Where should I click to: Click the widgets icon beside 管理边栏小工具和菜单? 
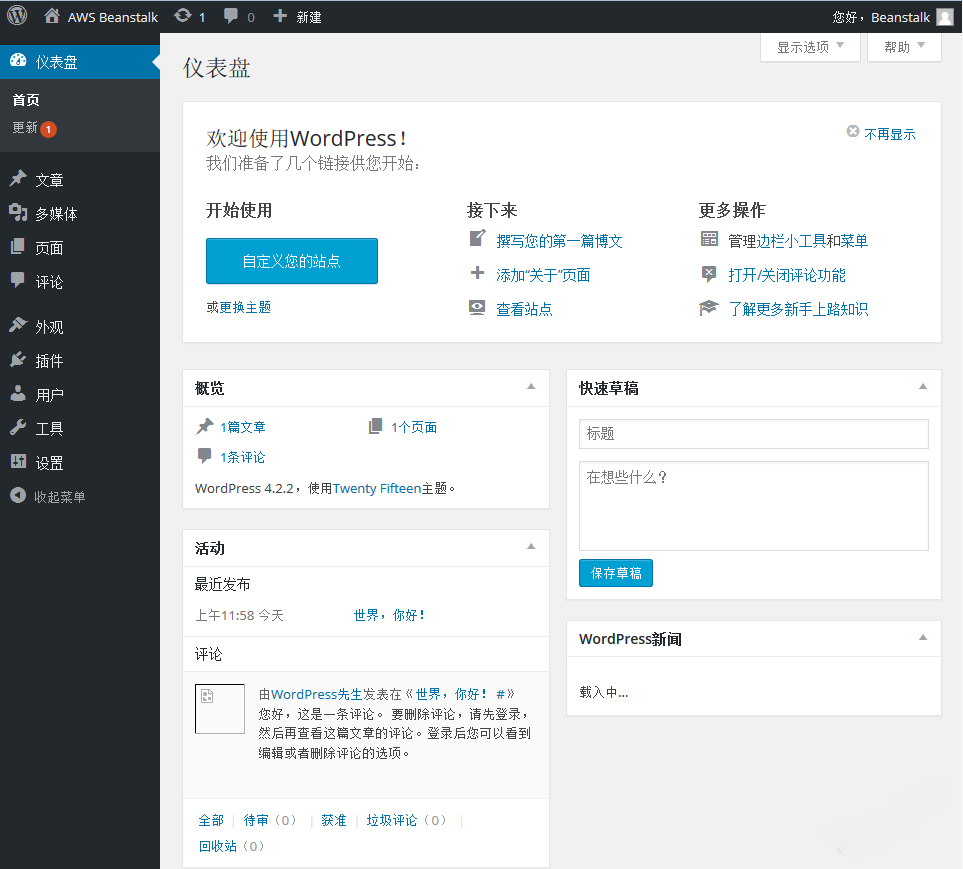point(709,239)
